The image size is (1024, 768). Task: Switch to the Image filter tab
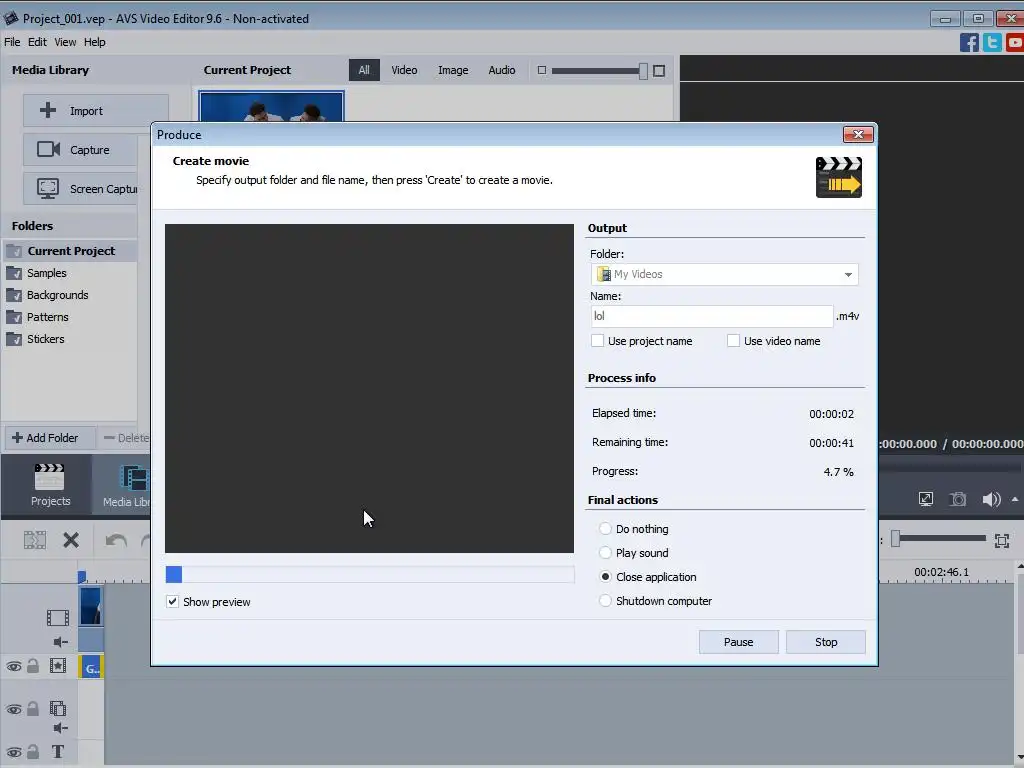pyautogui.click(x=453, y=70)
